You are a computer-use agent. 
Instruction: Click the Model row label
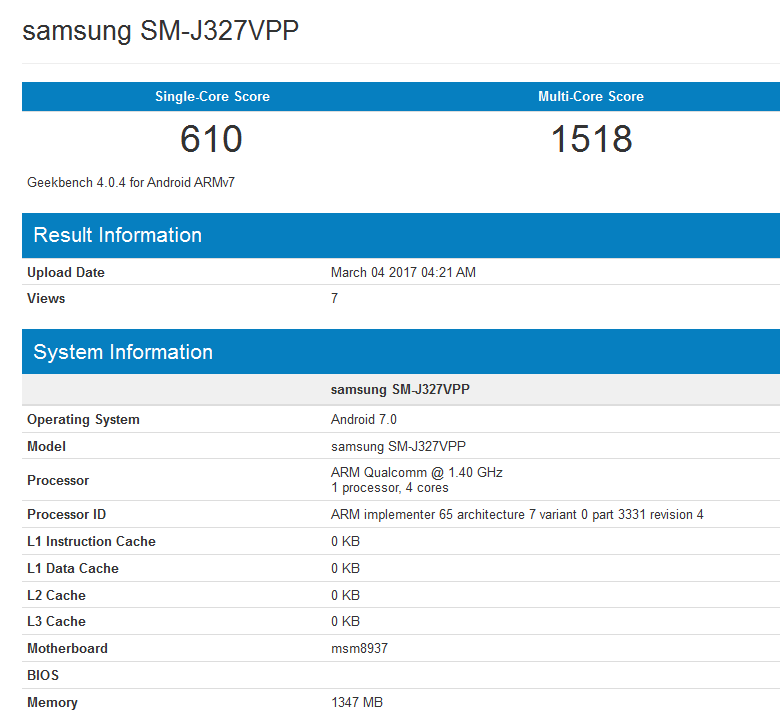tap(46, 446)
